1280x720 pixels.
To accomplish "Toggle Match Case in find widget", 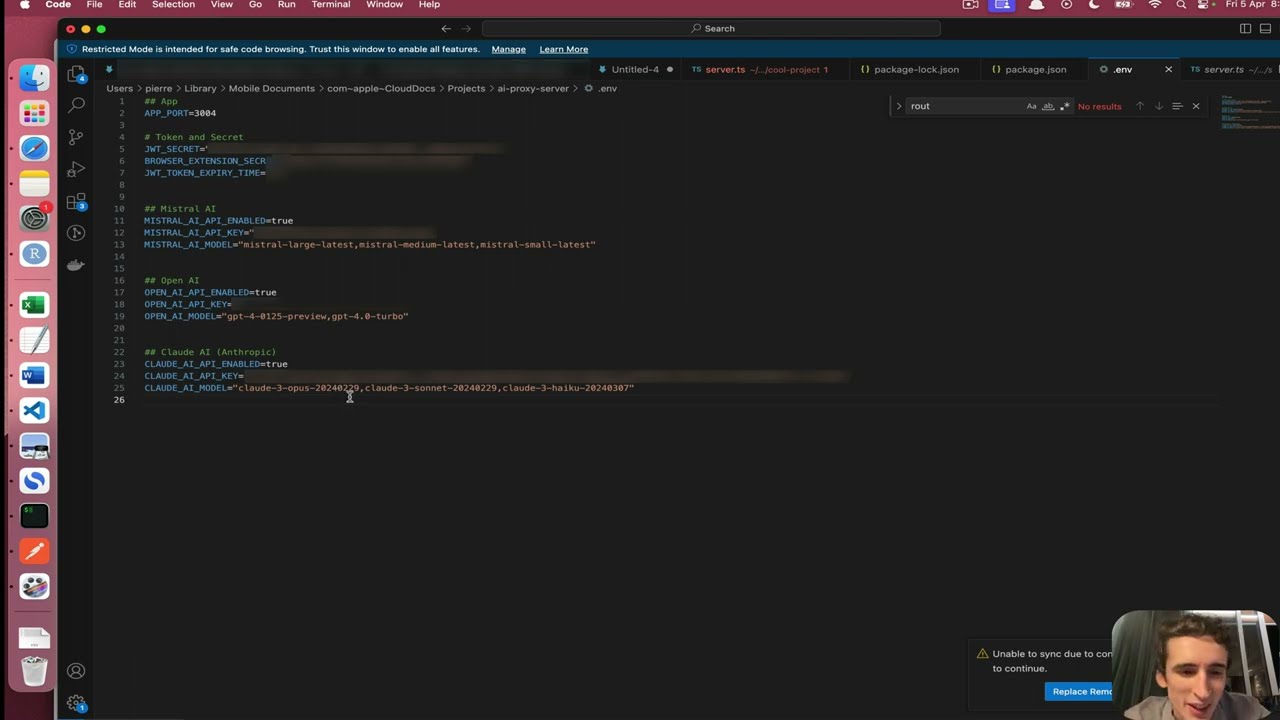I will (1031, 106).
